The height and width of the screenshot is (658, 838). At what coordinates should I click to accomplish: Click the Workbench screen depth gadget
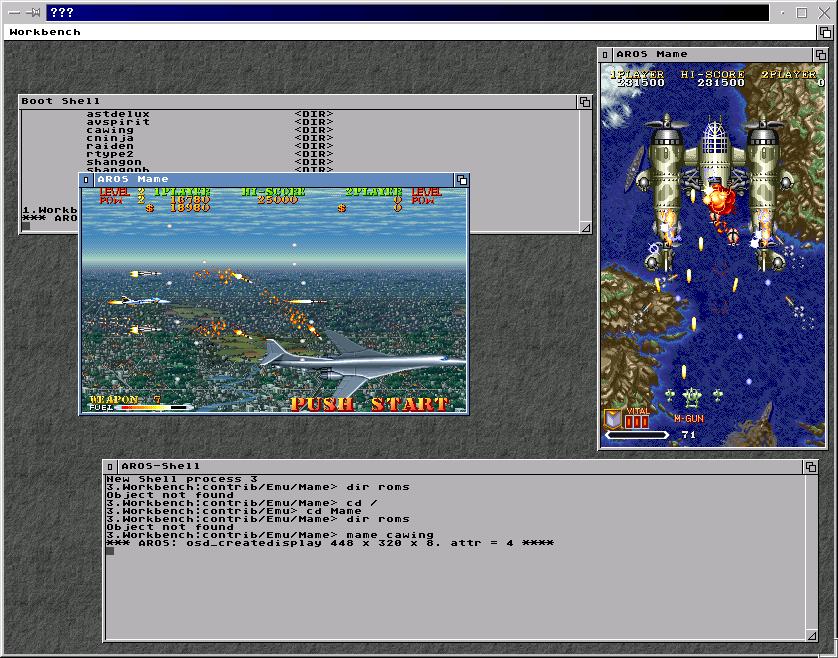click(825, 32)
